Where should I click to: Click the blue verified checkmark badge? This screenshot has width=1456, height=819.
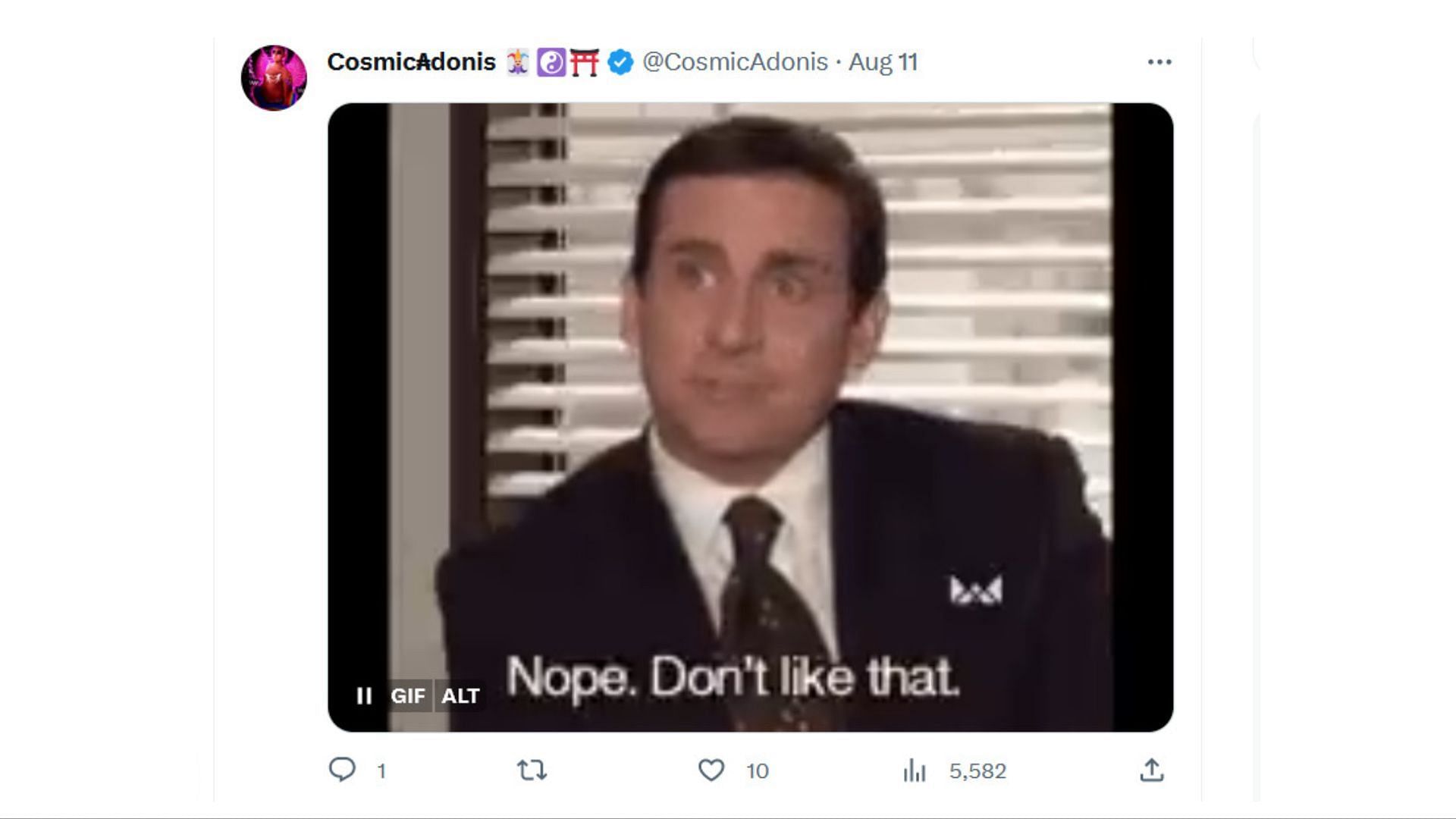click(x=620, y=62)
